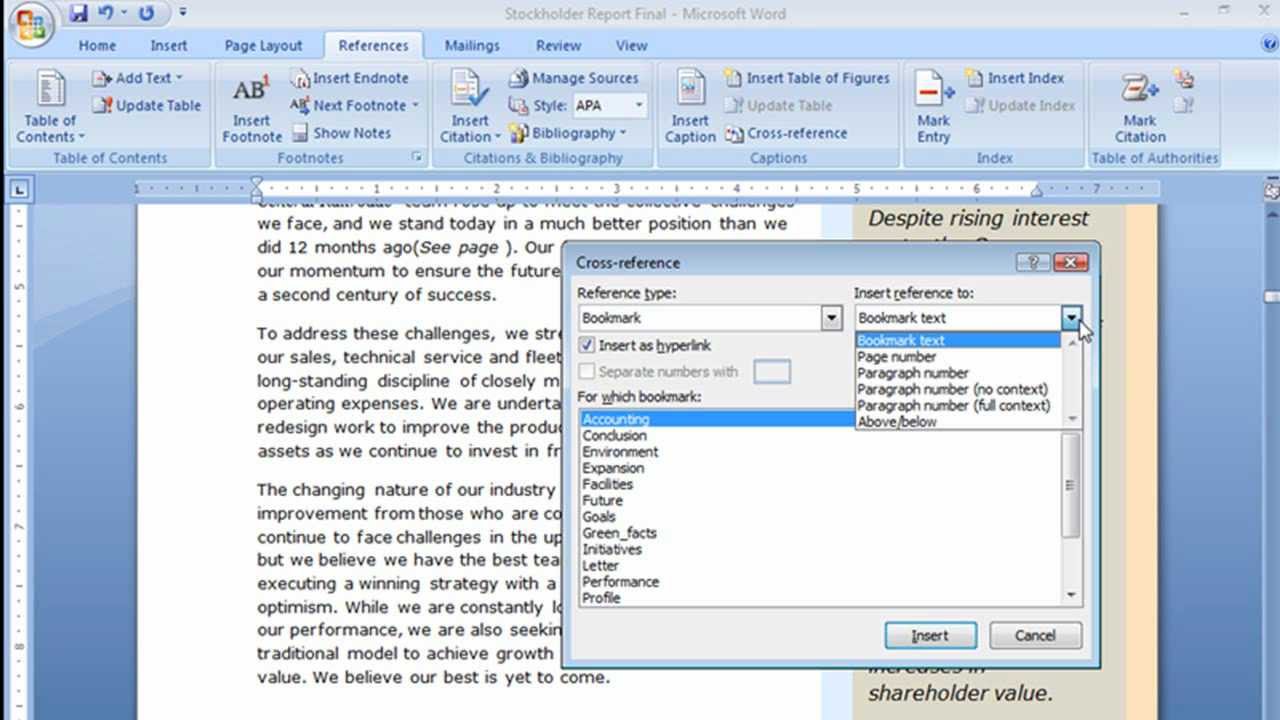
Task: Open the Review tab
Action: (x=558, y=45)
